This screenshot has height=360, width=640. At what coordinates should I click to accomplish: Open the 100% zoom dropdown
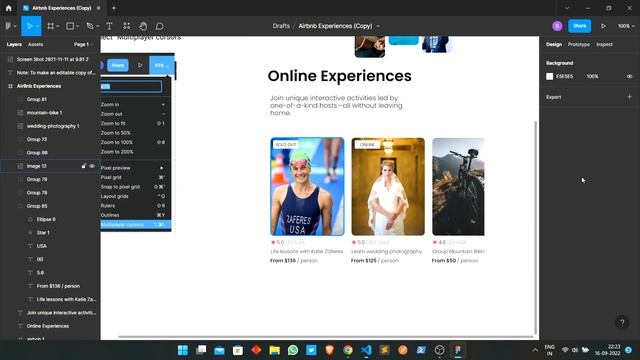[x=626, y=26]
